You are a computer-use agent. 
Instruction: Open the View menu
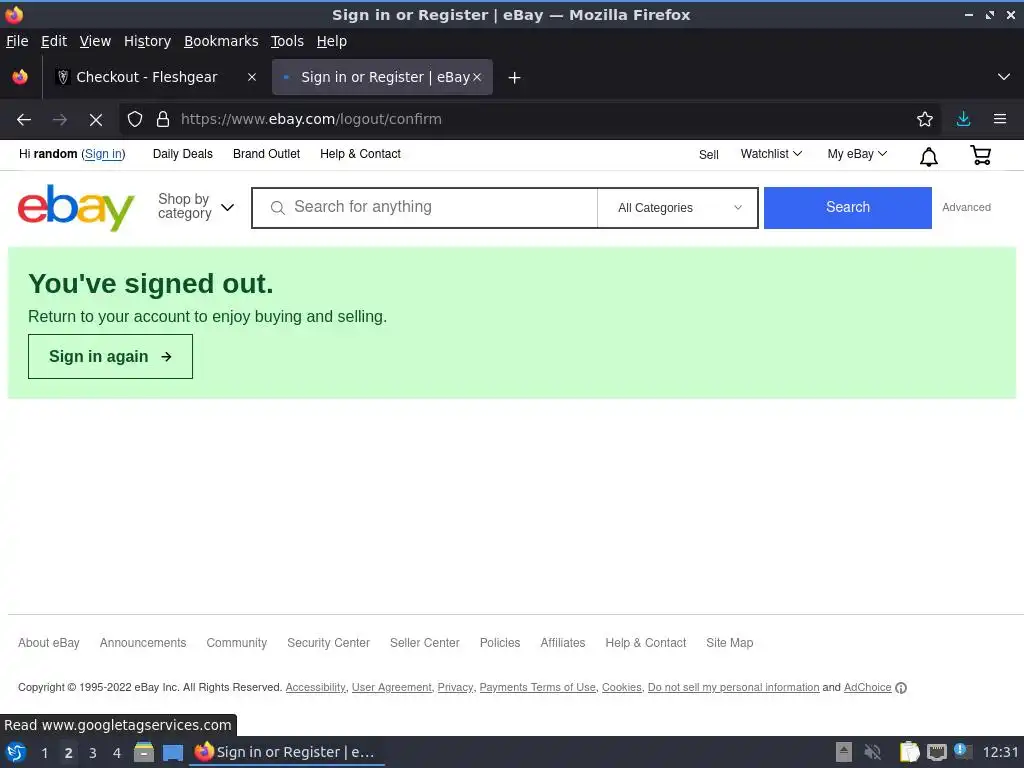(x=95, y=41)
